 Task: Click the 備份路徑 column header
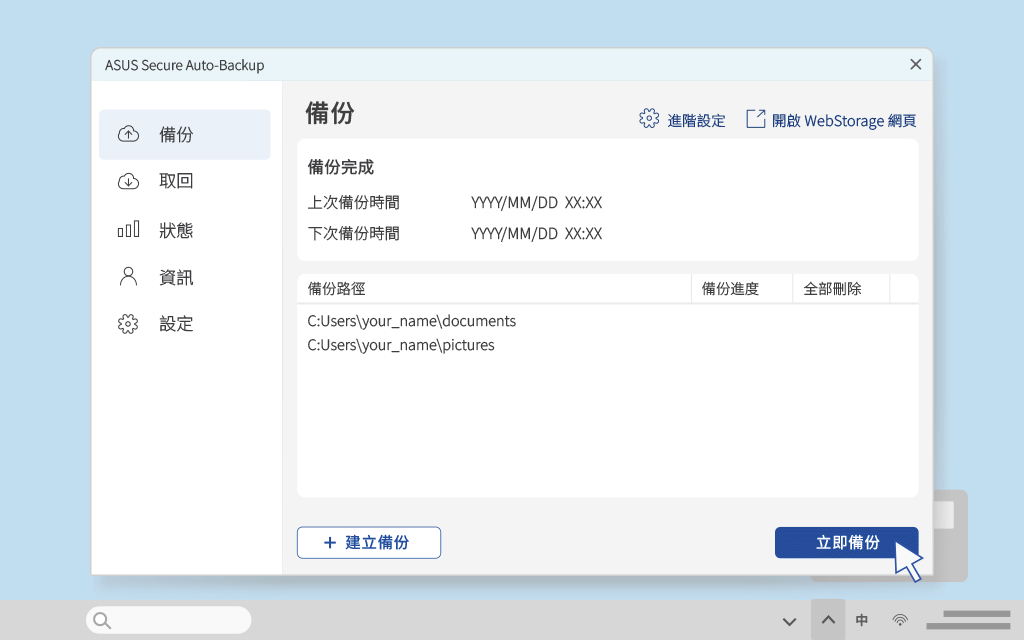pos(494,289)
